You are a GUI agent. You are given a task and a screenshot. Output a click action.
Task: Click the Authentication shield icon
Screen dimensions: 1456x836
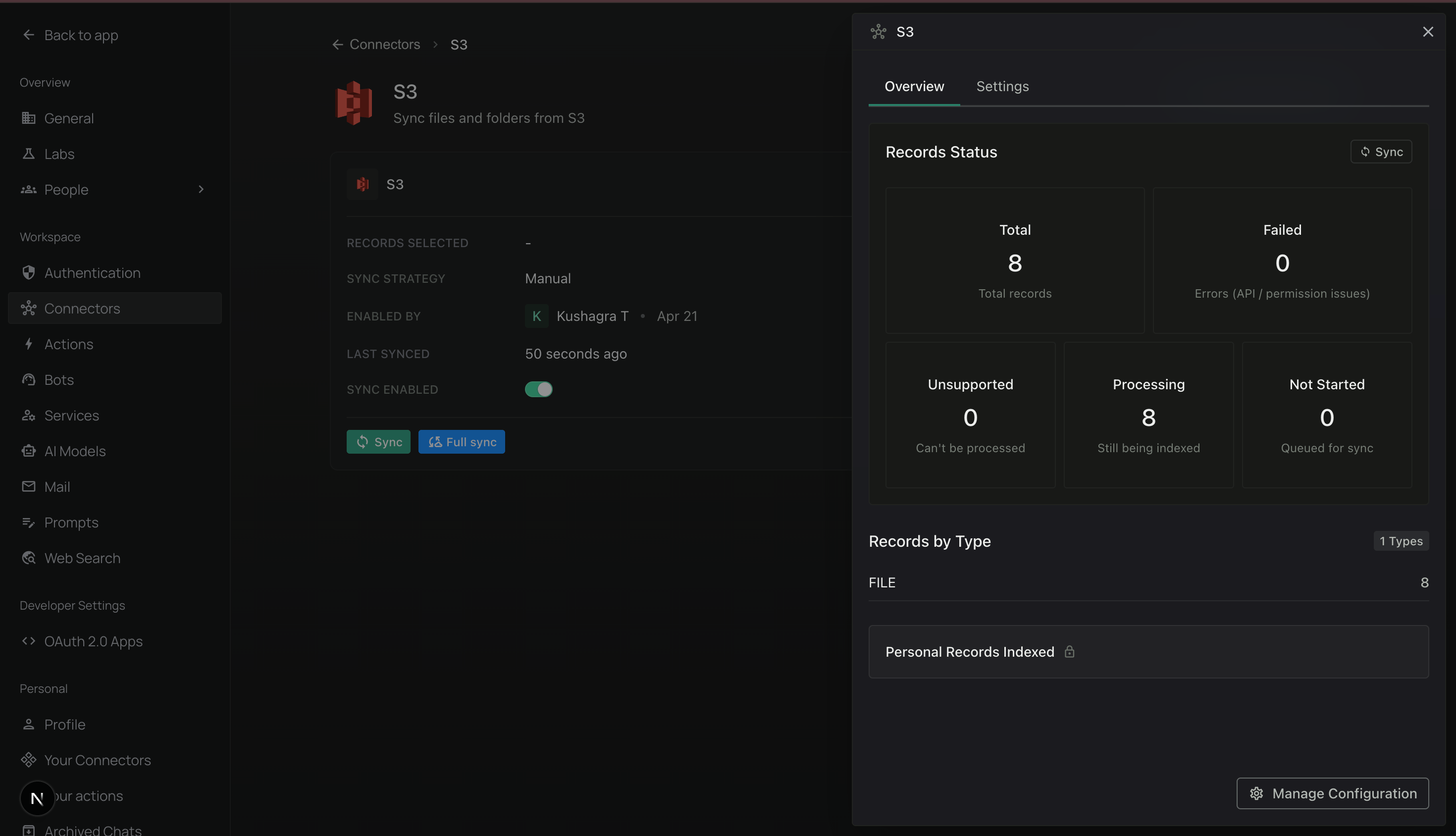29,273
